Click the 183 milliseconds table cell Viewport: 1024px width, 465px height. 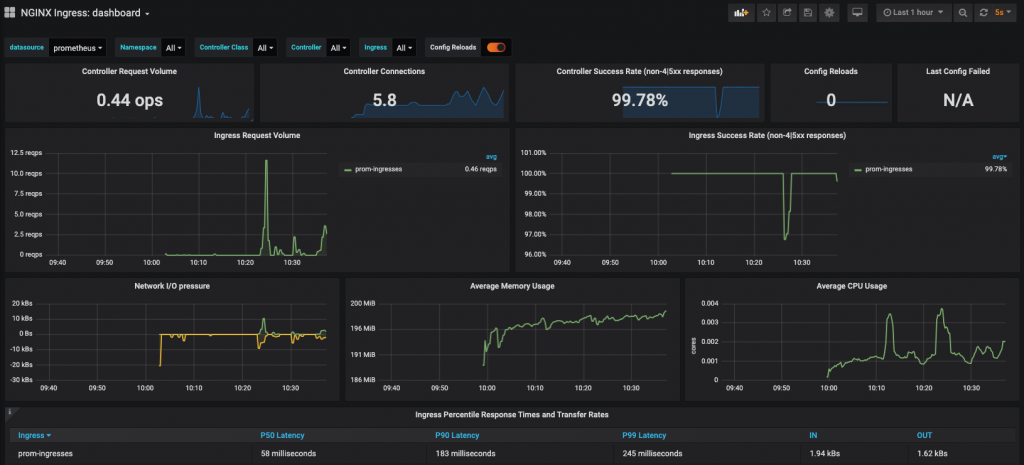tap(465, 453)
